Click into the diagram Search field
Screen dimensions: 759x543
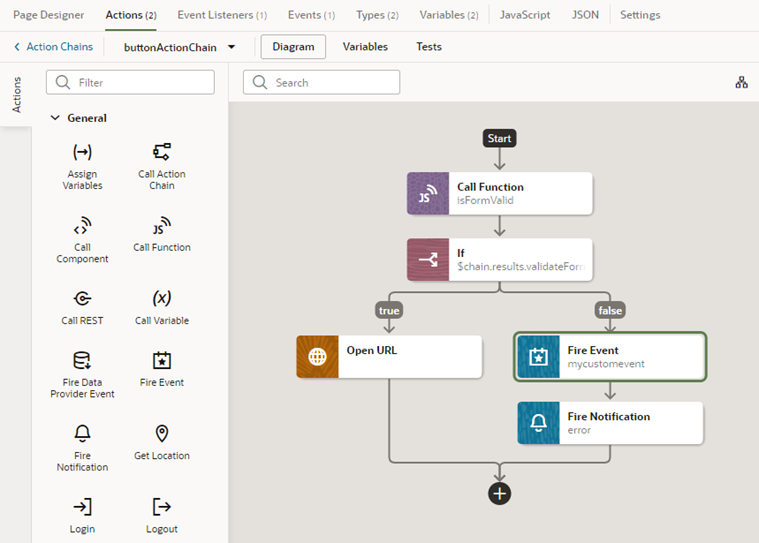(x=321, y=82)
